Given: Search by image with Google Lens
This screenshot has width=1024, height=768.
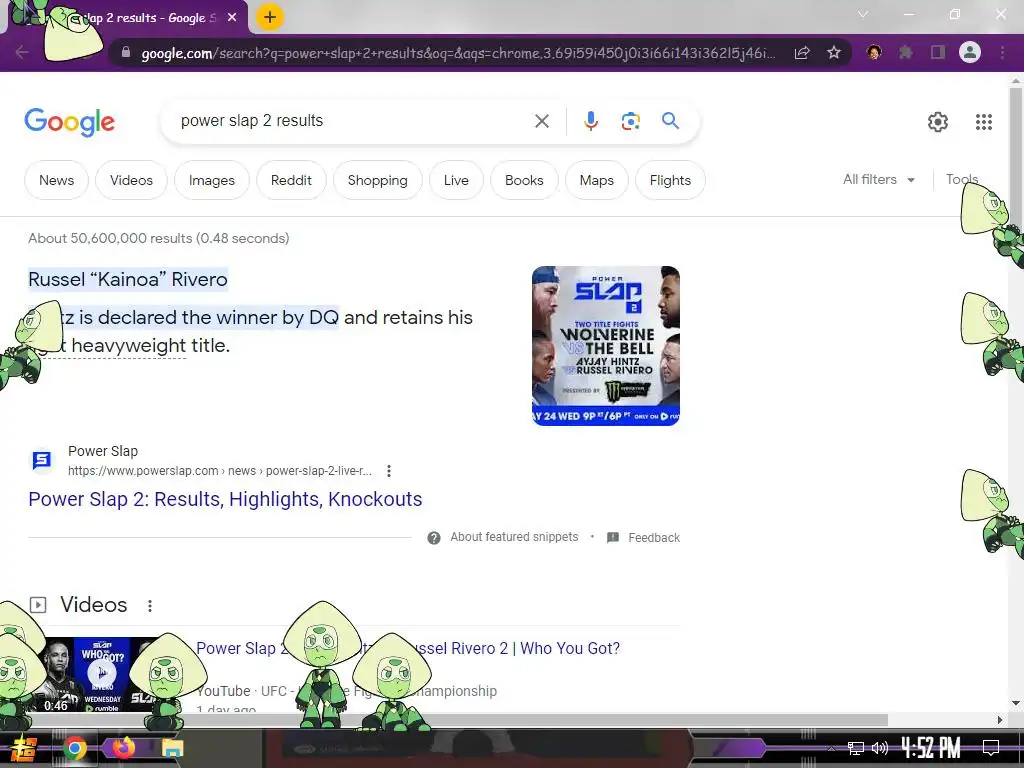Looking at the screenshot, I should pyautogui.click(x=630, y=121).
